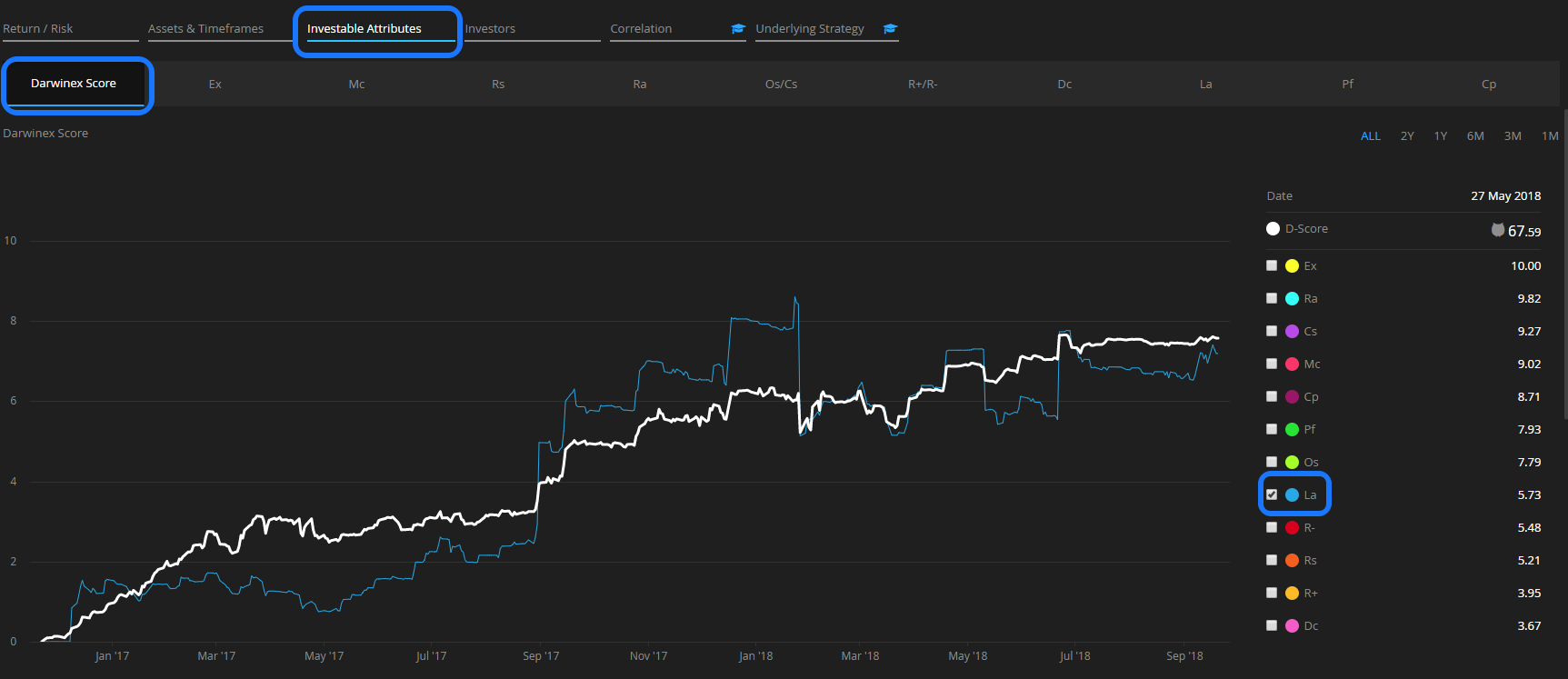Open the Correlation tab graduation cap icon
This screenshot has height=679, width=1568.
tap(738, 29)
